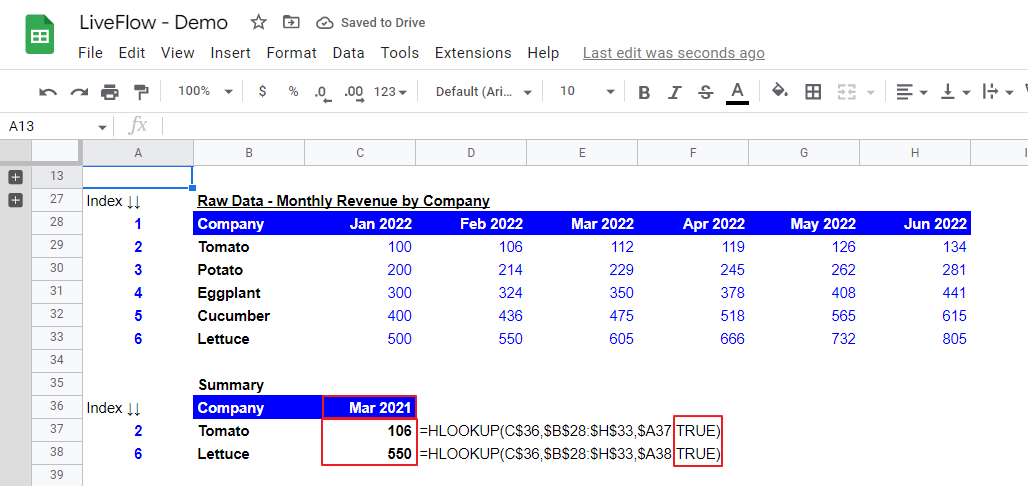Decrease decimal places

tap(323, 92)
